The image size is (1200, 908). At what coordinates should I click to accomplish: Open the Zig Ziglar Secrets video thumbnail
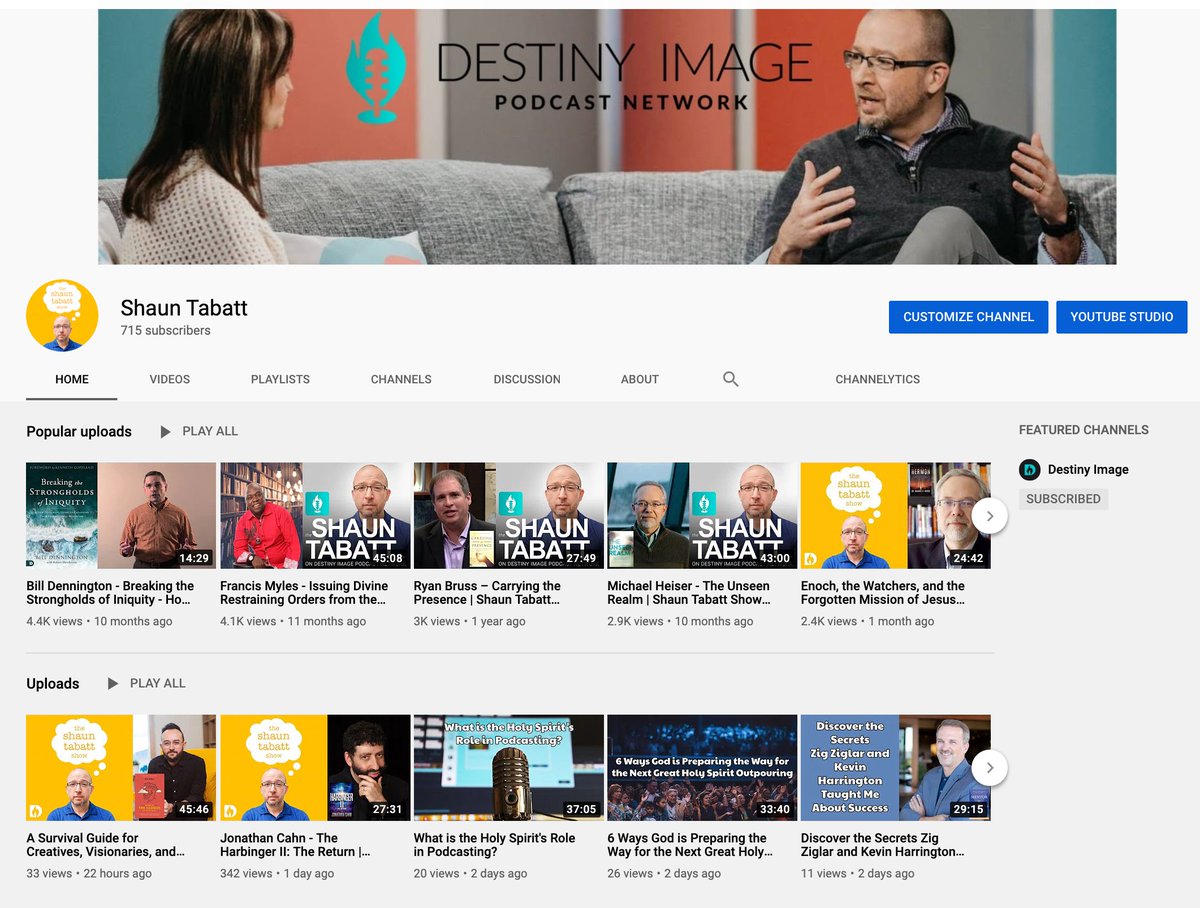click(x=896, y=768)
